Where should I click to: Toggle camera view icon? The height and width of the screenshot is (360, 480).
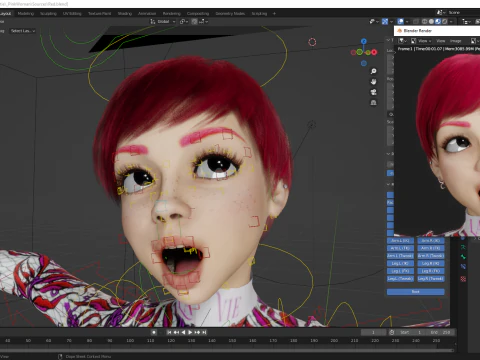click(x=374, y=92)
